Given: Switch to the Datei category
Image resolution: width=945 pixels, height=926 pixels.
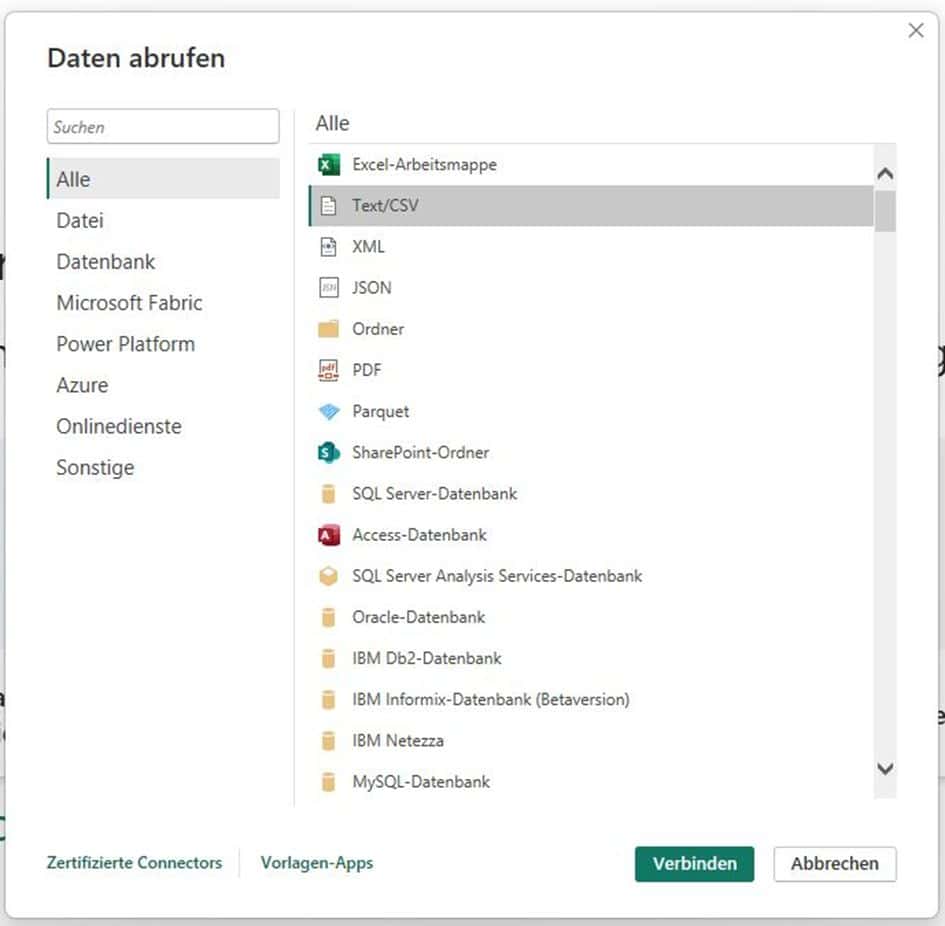Looking at the screenshot, I should click(80, 220).
